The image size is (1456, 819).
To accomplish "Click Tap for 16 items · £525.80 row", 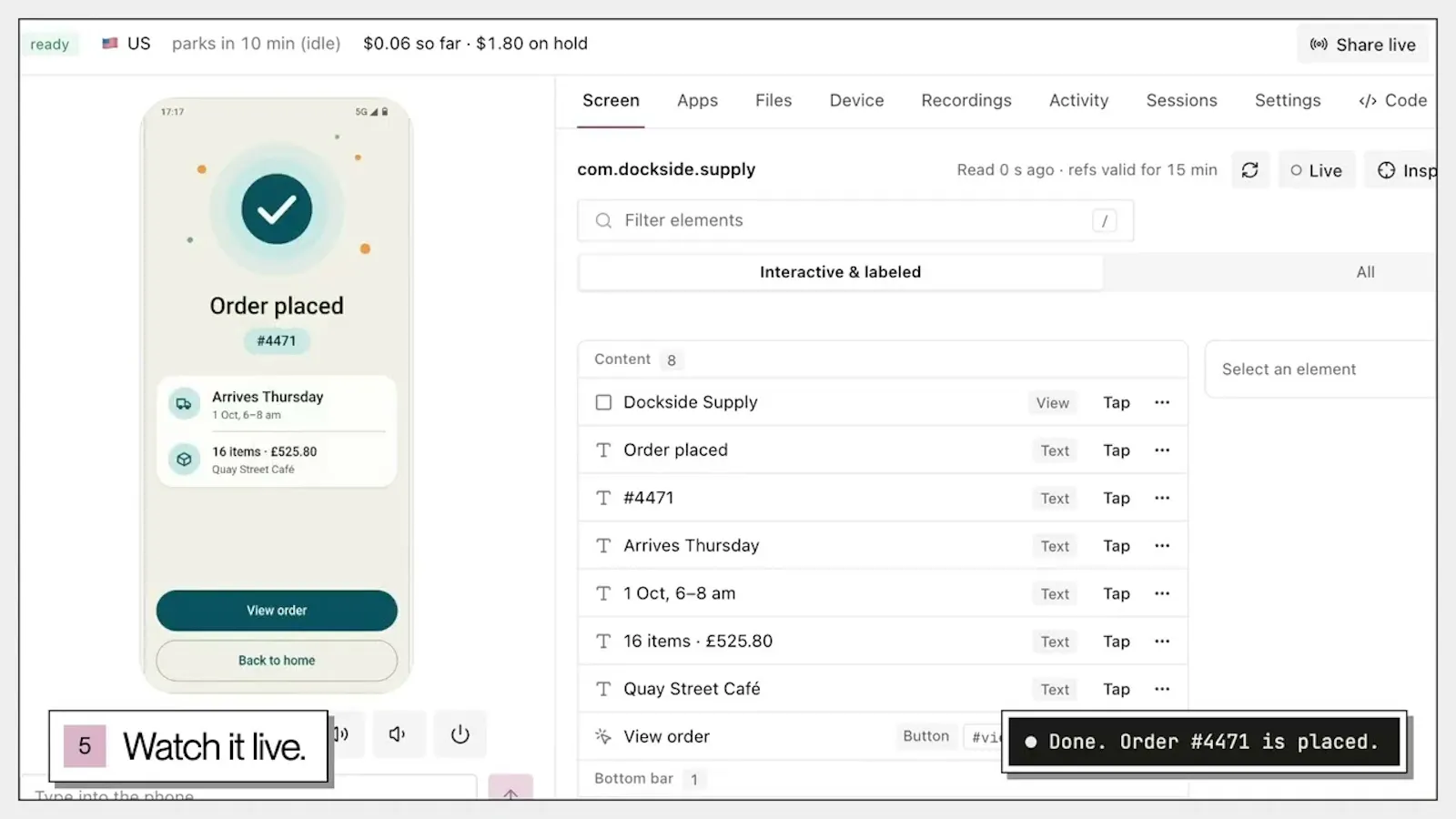I will [x=1117, y=642].
